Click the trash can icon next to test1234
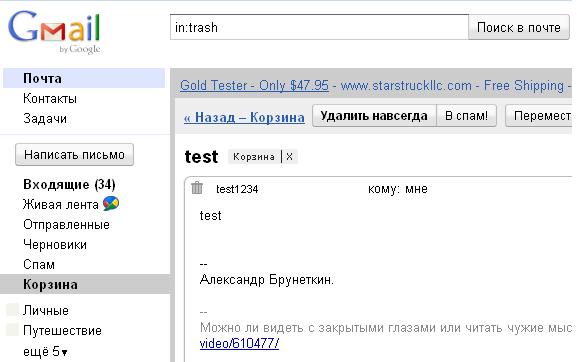Screen dimensions: 577x362 point(197,188)
